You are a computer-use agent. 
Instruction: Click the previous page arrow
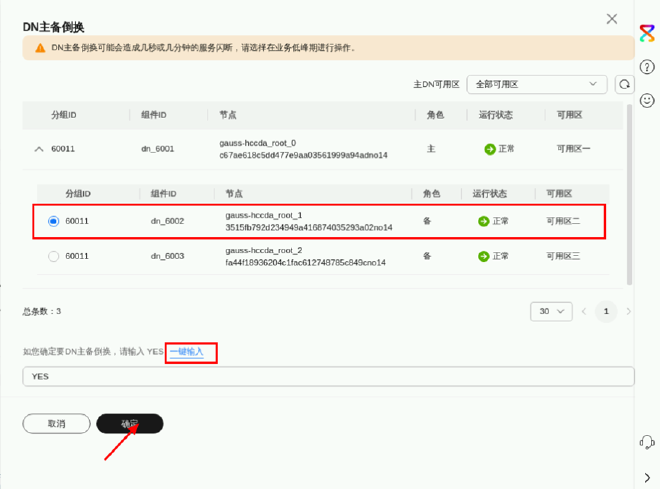coord(583,312)
